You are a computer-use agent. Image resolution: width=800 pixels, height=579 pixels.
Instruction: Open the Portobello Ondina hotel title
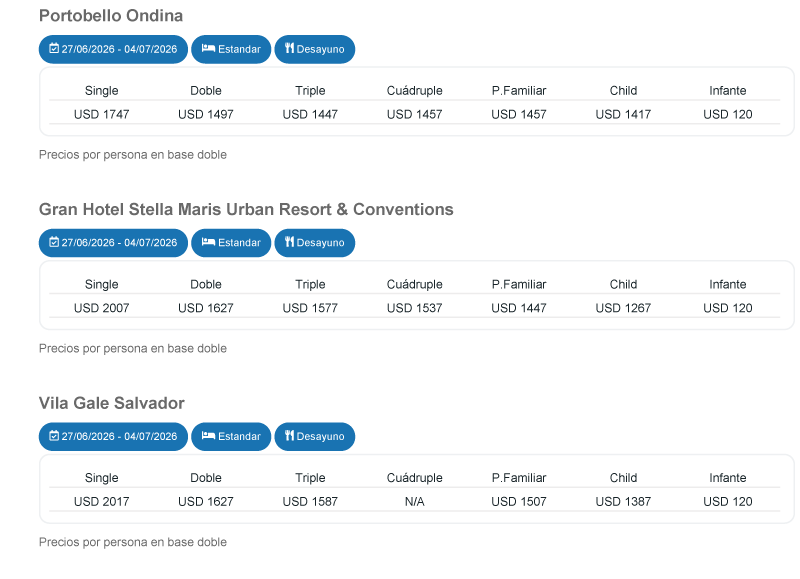[111, 16]
